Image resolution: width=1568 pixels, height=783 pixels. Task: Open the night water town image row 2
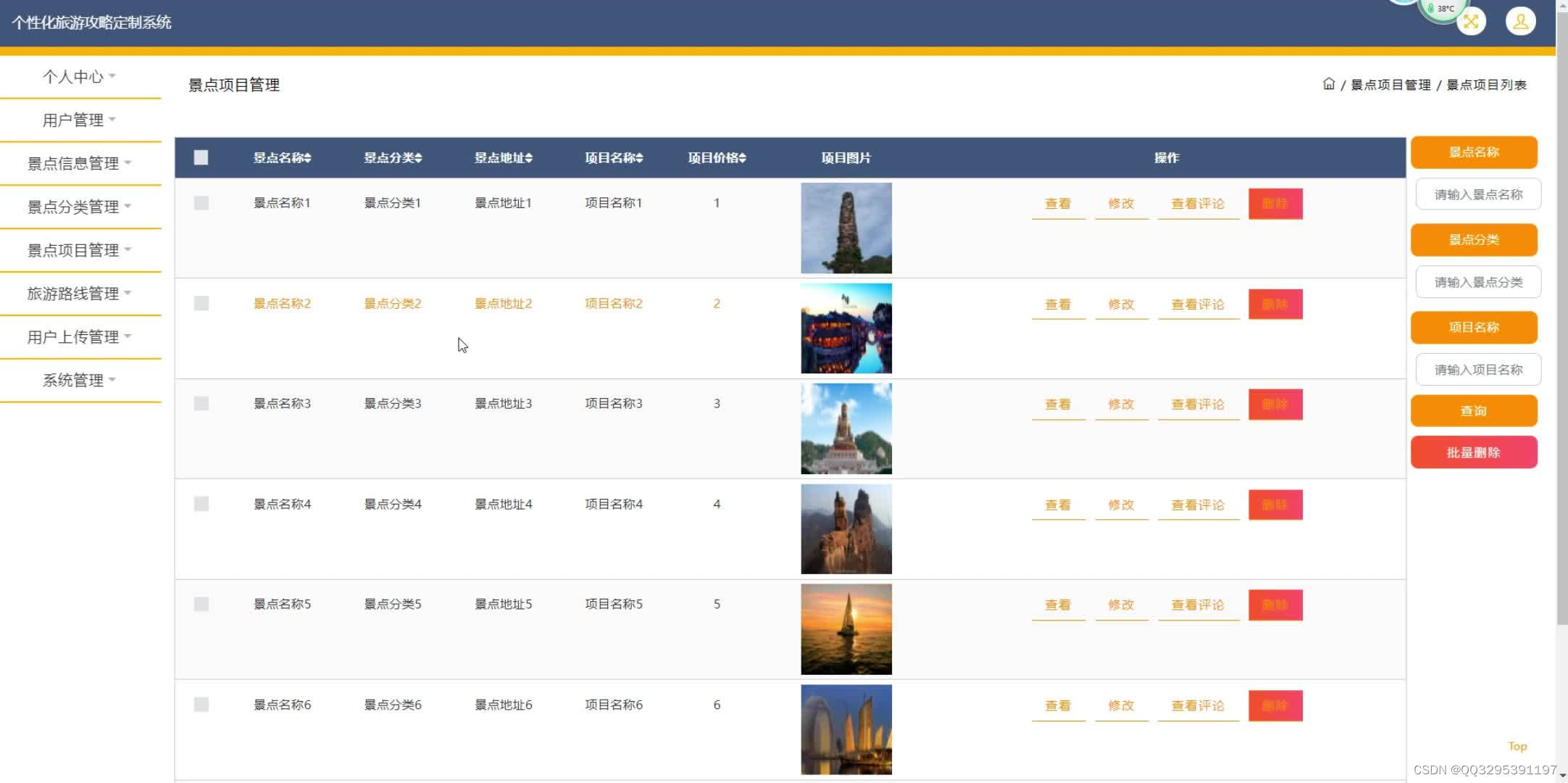click(846, 328)
